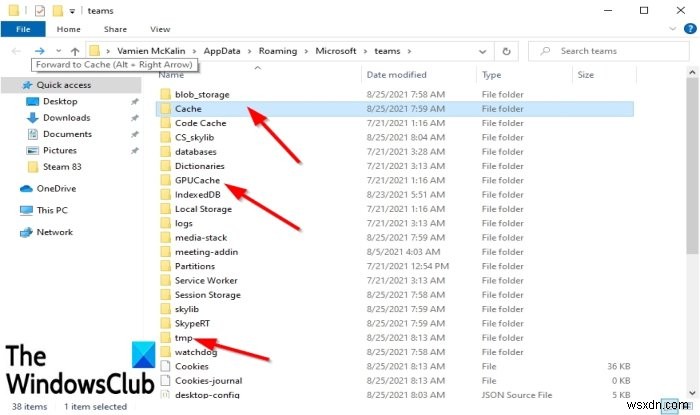Select the Service Worker folder icon
The width and height of the screenshot is (700, 415).
(166, 281)
